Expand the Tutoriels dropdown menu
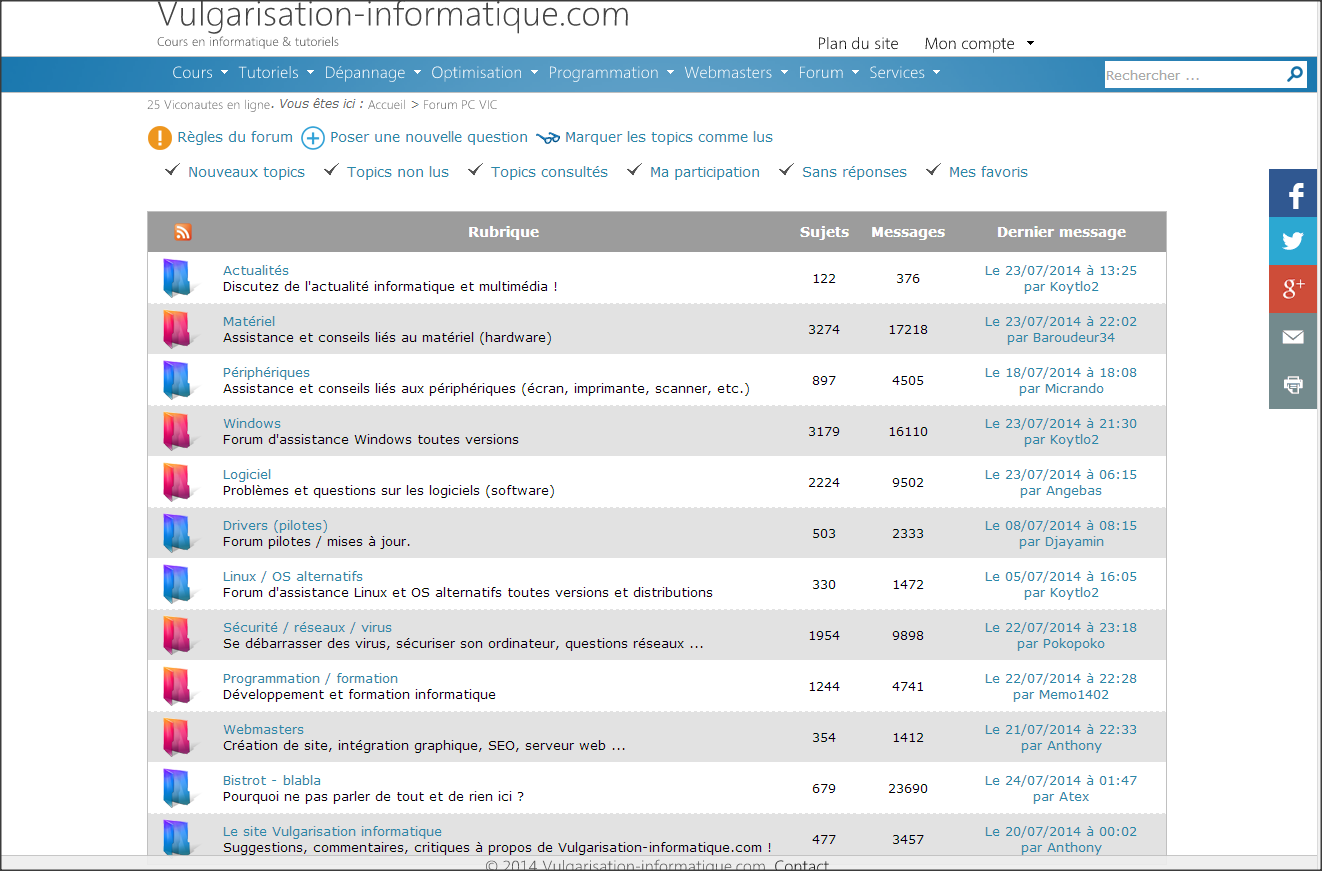 [x=276, y=73]
